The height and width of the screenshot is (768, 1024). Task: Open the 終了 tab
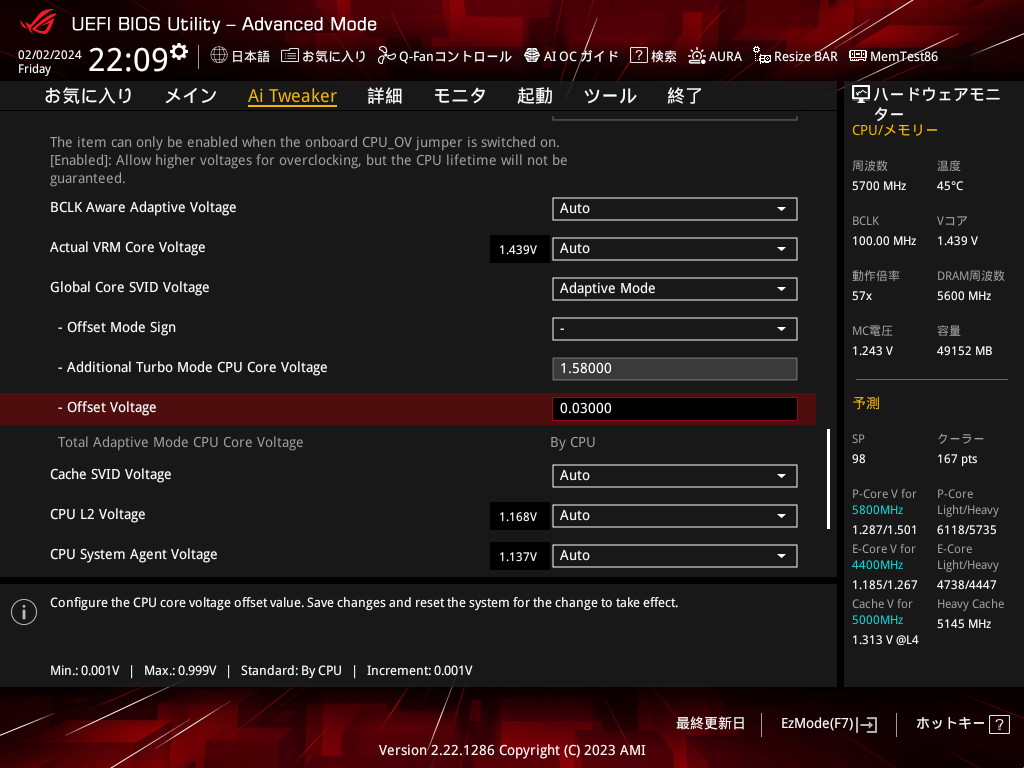[x=684, y=96]
